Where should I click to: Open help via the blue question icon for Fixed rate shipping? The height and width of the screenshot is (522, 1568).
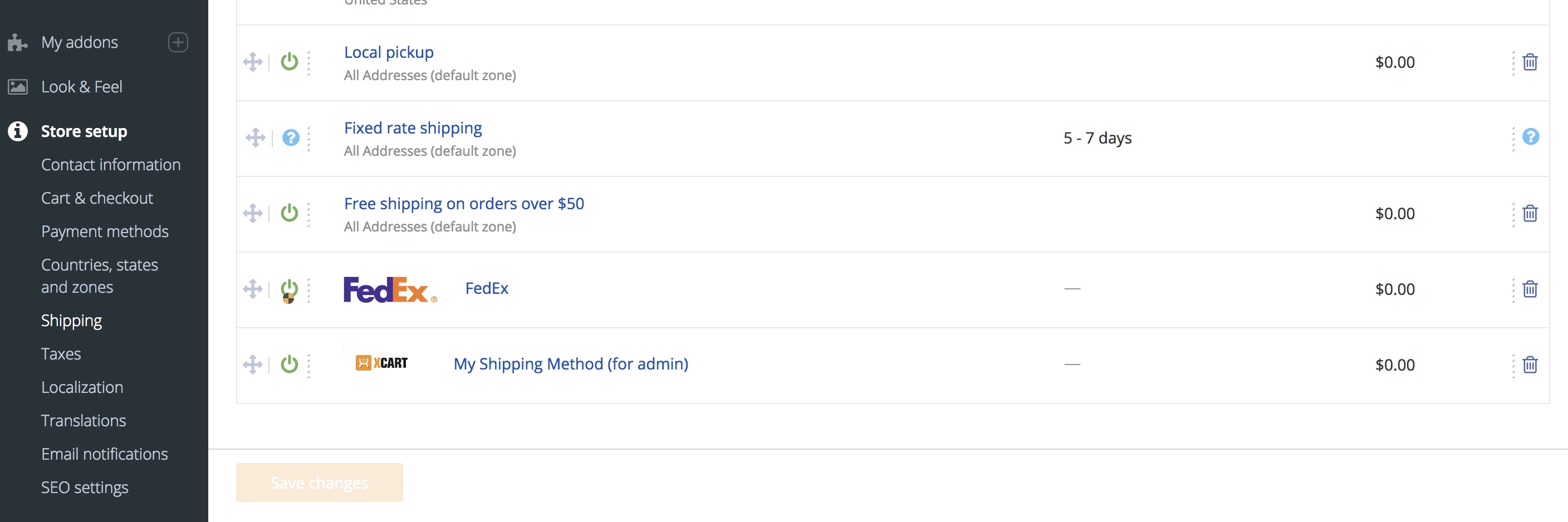[291, 138]
